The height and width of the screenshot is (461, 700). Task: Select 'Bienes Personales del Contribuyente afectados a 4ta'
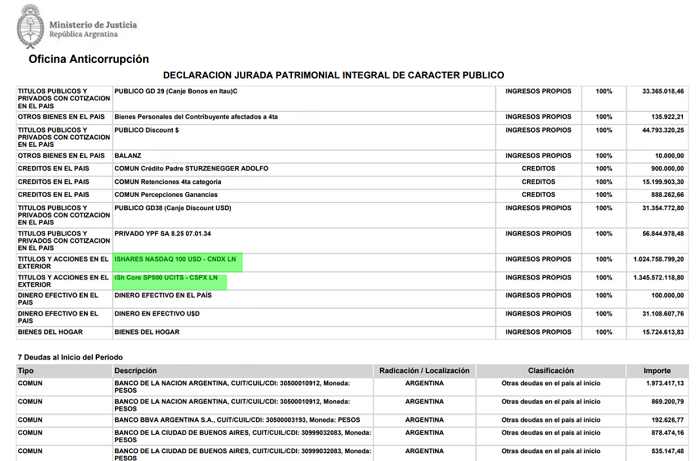click(196, 117)
